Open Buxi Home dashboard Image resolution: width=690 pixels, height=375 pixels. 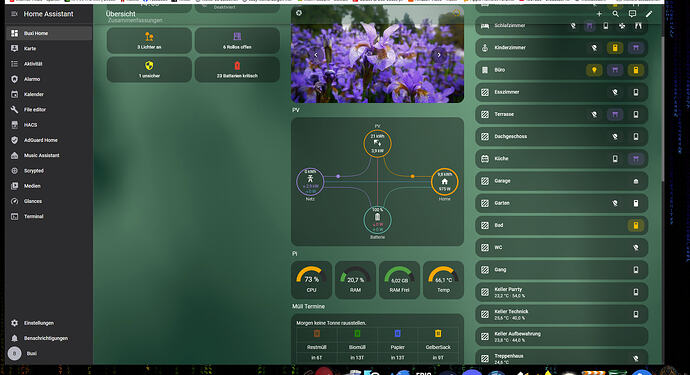(49, 33)
